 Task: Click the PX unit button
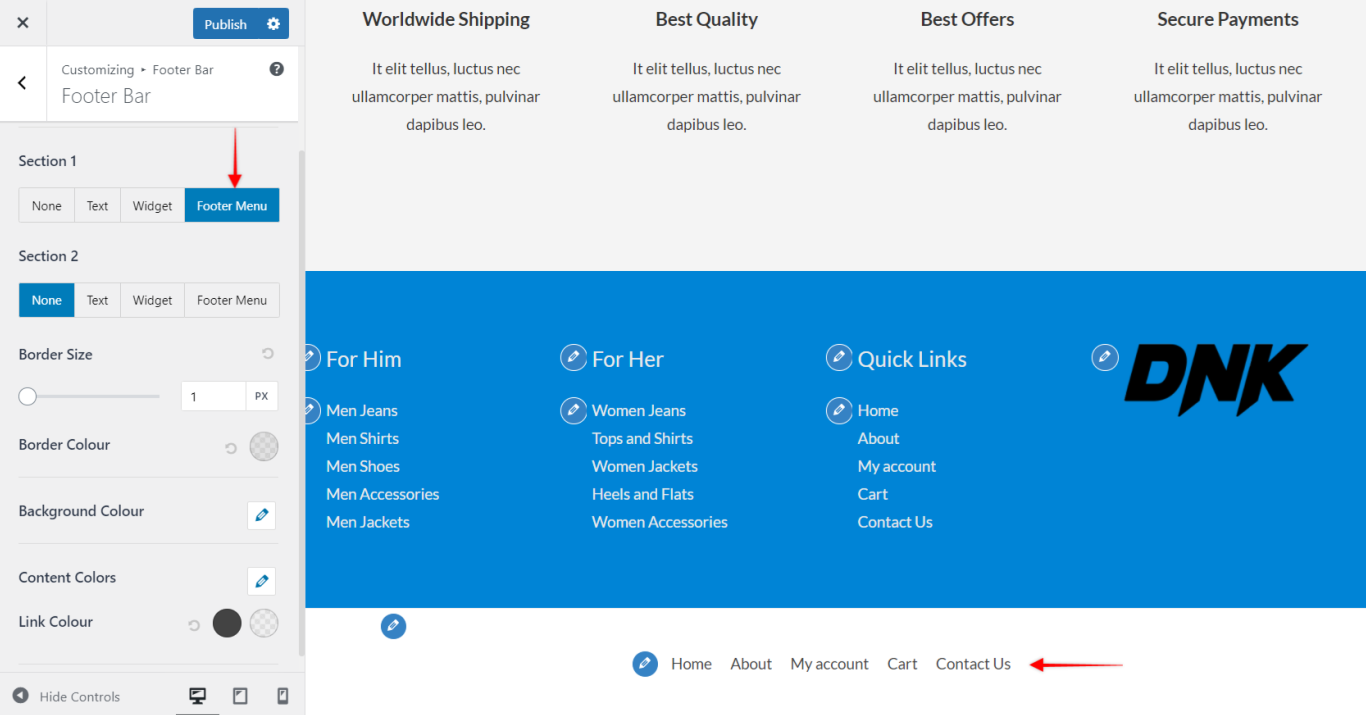point(261,396)
